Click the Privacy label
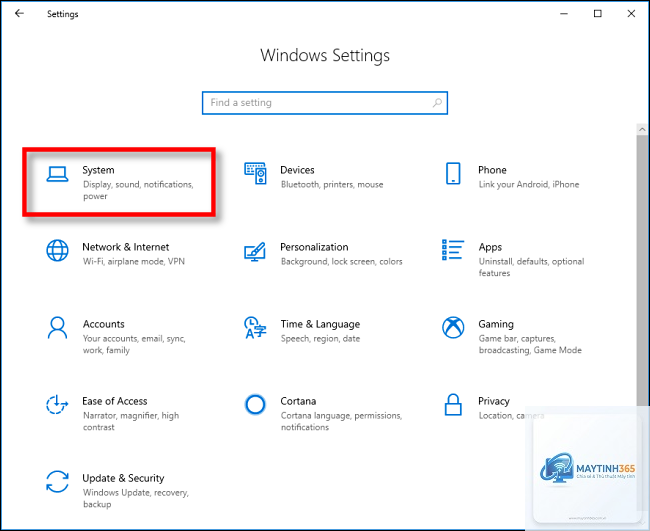650x531 pixels. 494,401
